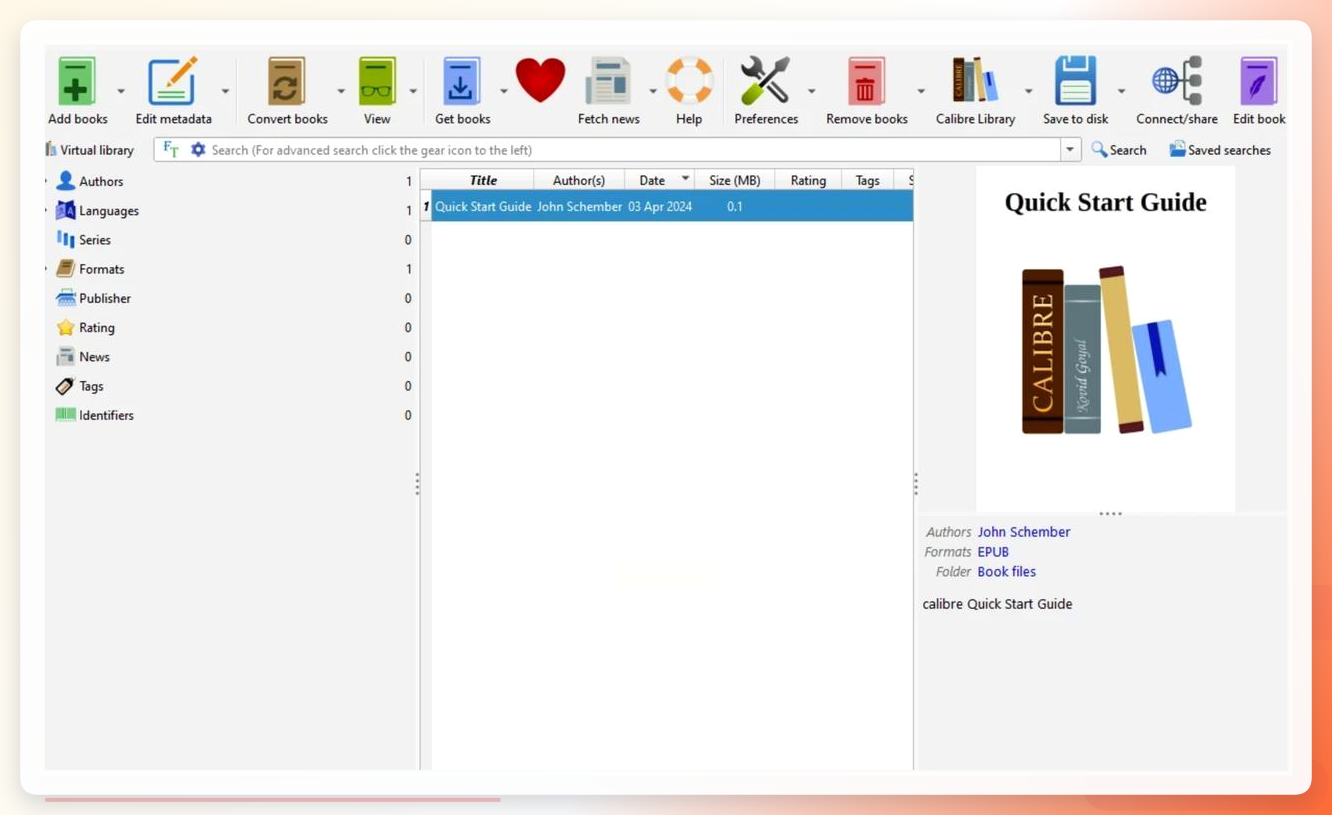Sort by the Date column header
The height and width of the screenshot is (815, 1332).
659,180
